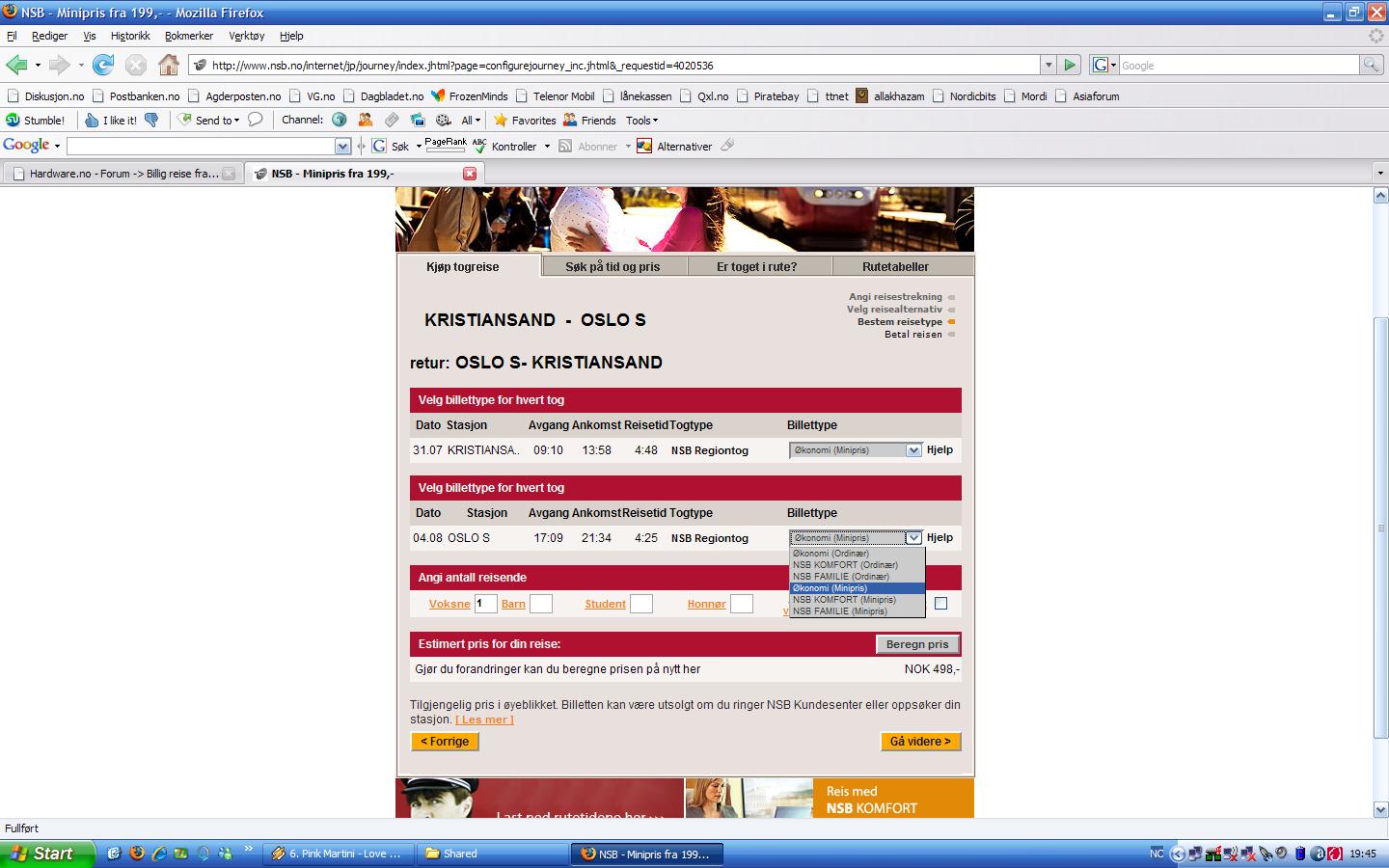Screen dimensions: 1389x868
Task: Open the address bar history dropdown arrow
Action: point(1049,65)
